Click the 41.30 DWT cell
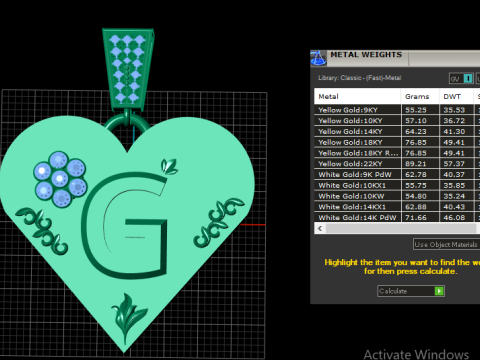This screenshot has height=360, width=480. click(457, 131)
